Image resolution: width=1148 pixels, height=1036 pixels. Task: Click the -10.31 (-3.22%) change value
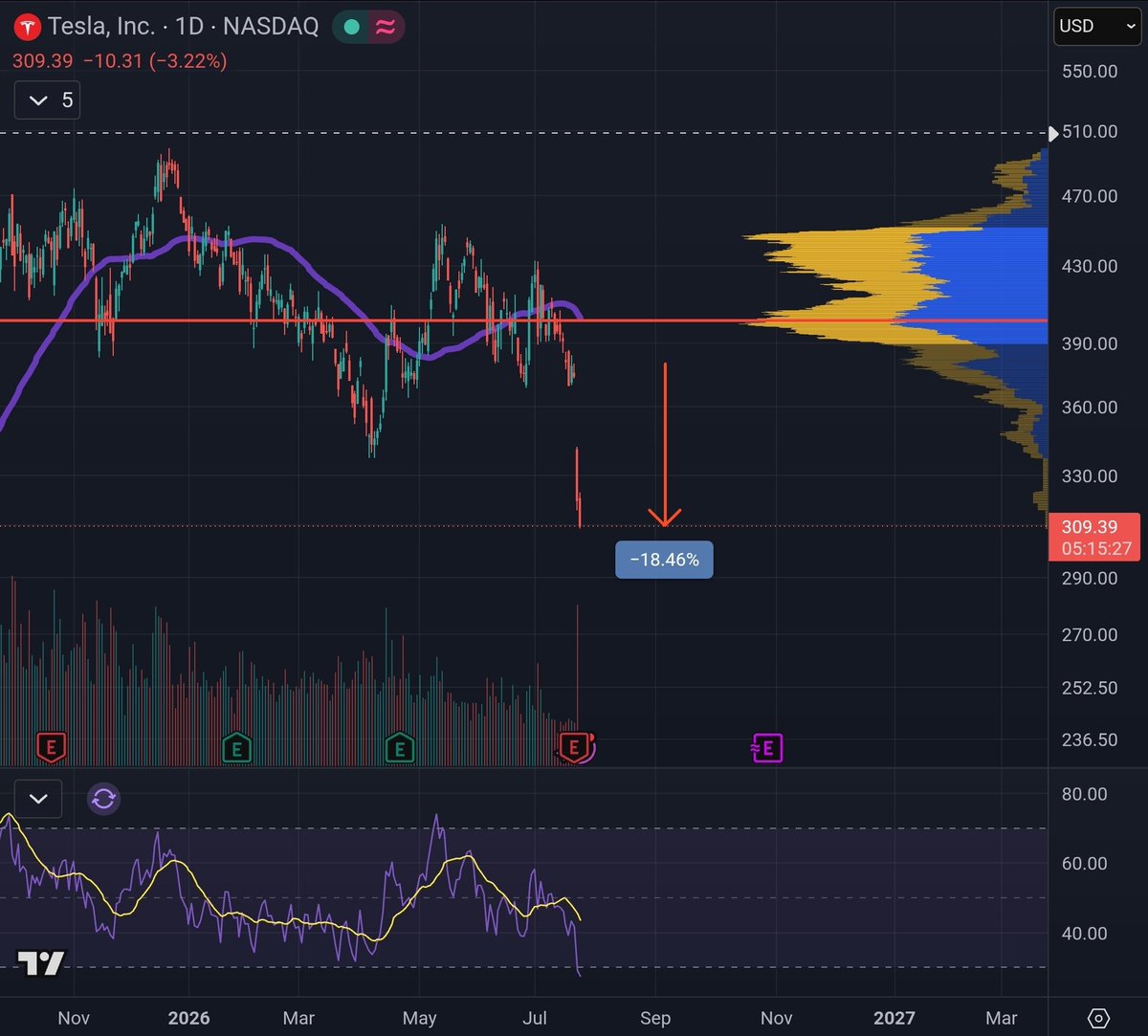tap(155, 61)
